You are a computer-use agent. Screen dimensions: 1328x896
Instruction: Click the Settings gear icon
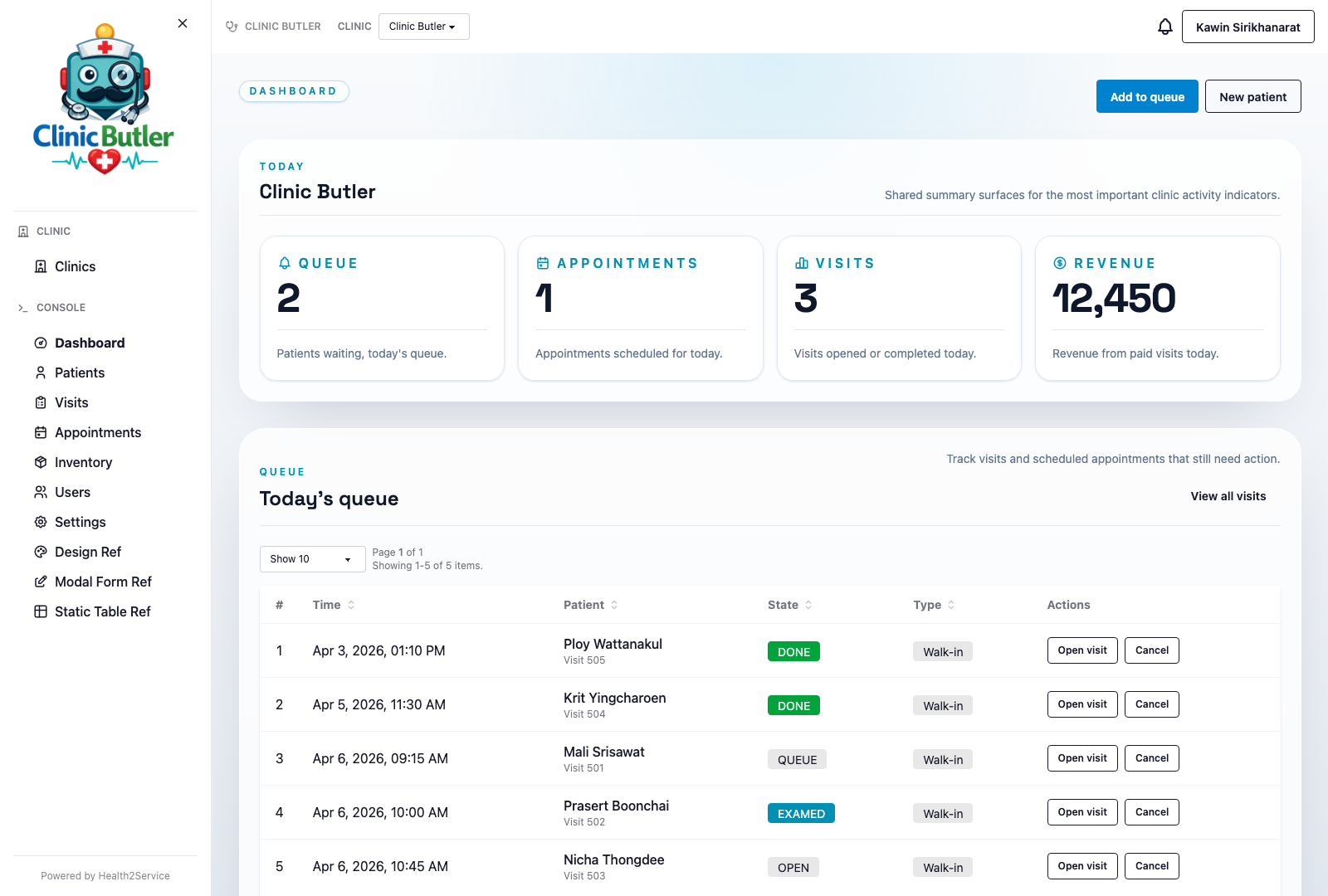click(x=41, y=522)
